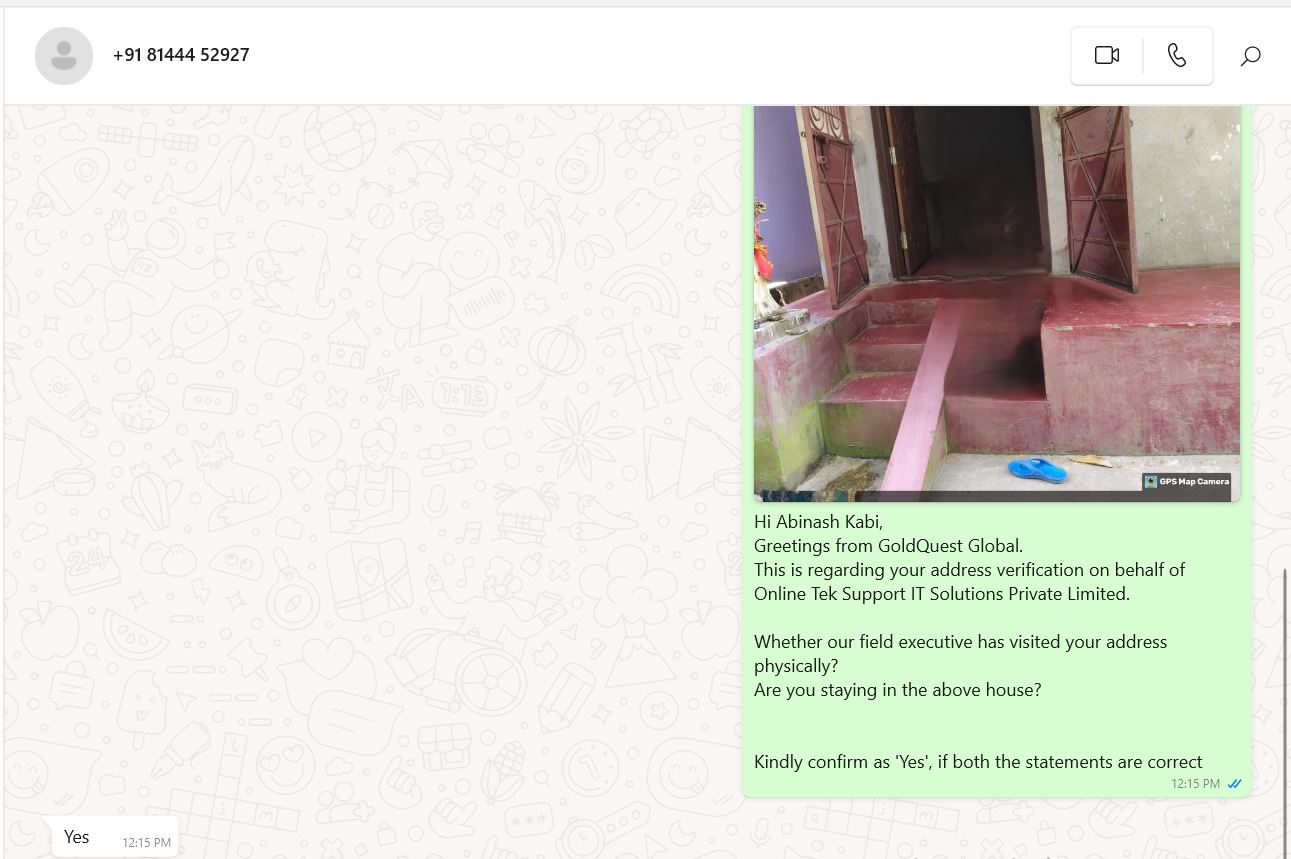The width and height of the screenshot is (1291, 859).
Task: Click "Are you staying in the above house?"
Action: 897,690
